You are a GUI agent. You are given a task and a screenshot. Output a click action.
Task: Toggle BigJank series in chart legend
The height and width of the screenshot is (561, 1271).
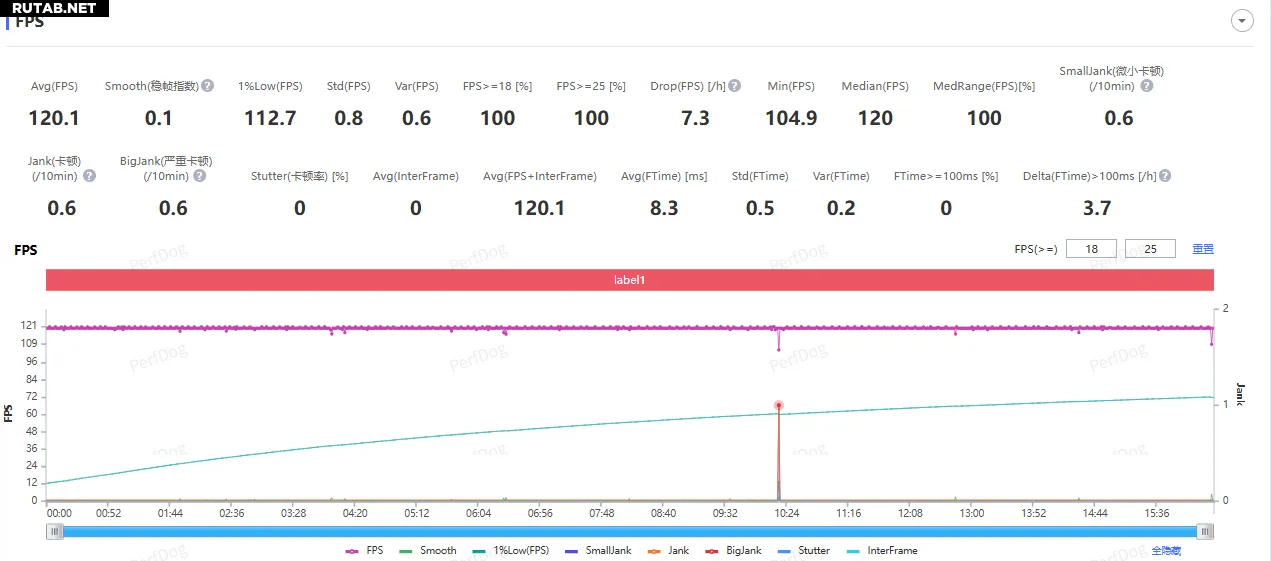(x=733, y=550)
